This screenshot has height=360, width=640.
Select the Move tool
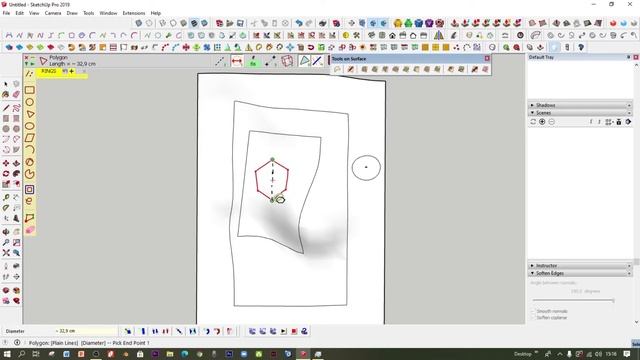click(x=6, y=163)
